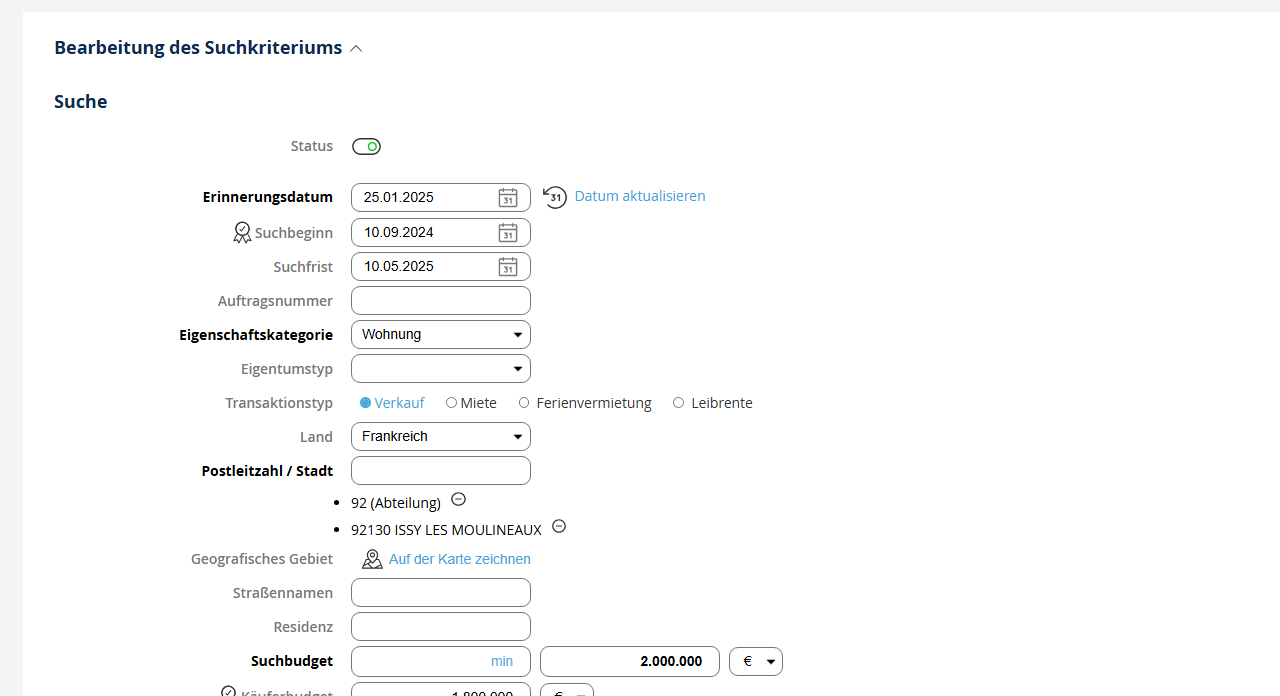
Task: Open calendar picker for Suchbeginn
Action: [508, 233]
